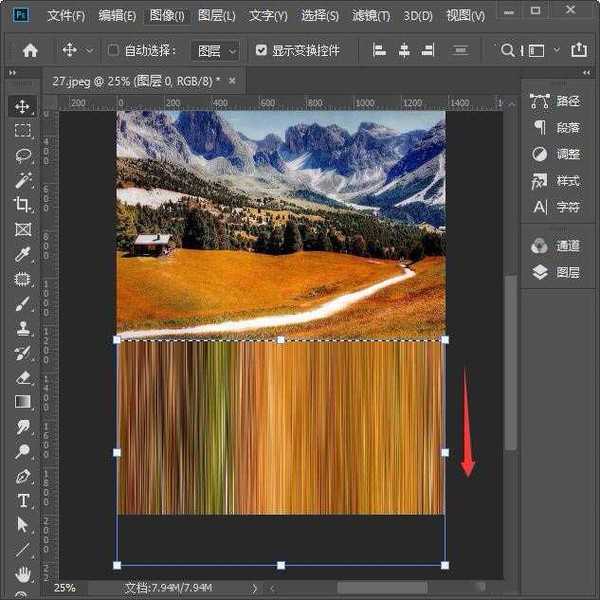
Task: Select the Crop tool
Action: pyautogui.click(x=22, y=205)
